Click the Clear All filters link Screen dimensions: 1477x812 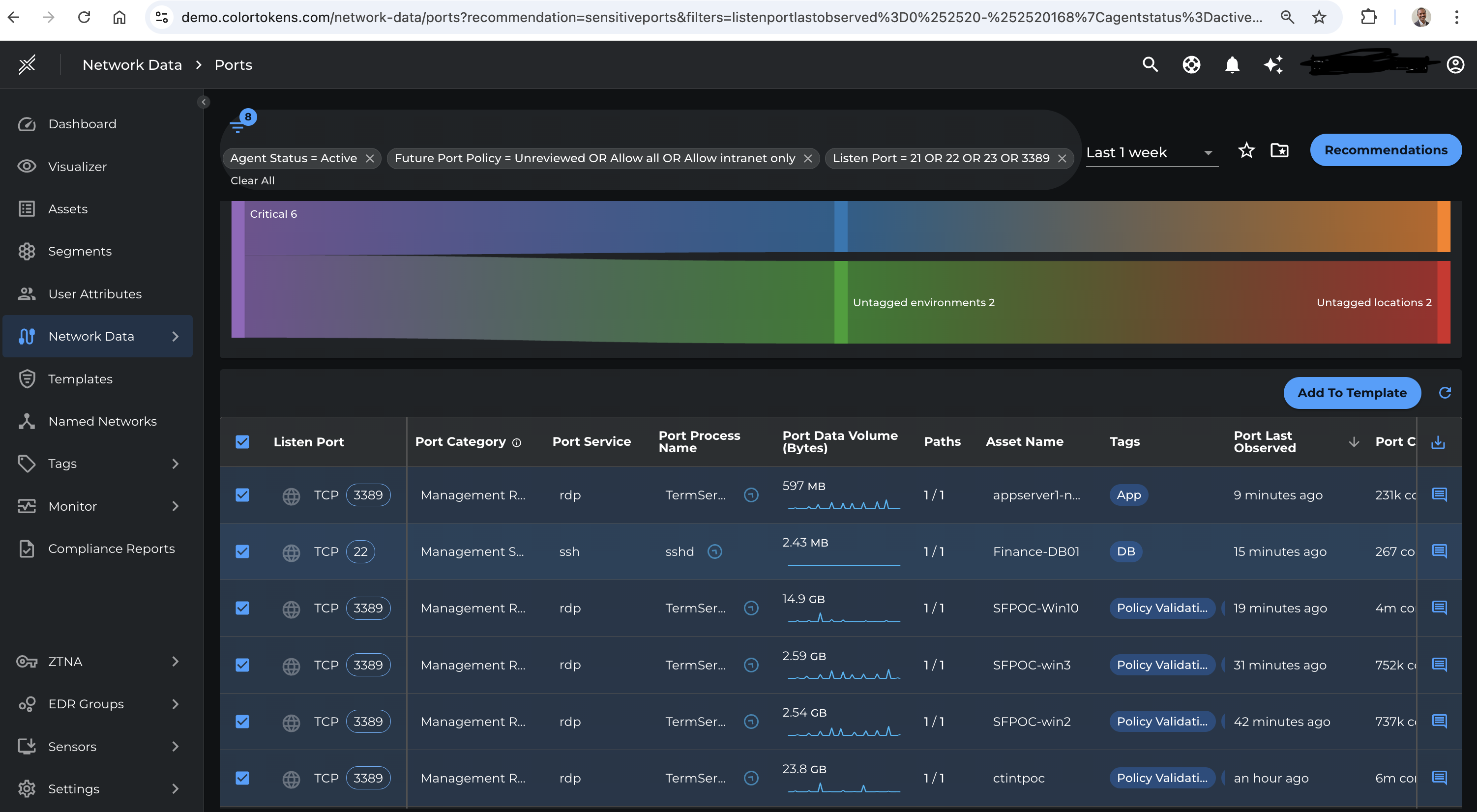point(252,180)
